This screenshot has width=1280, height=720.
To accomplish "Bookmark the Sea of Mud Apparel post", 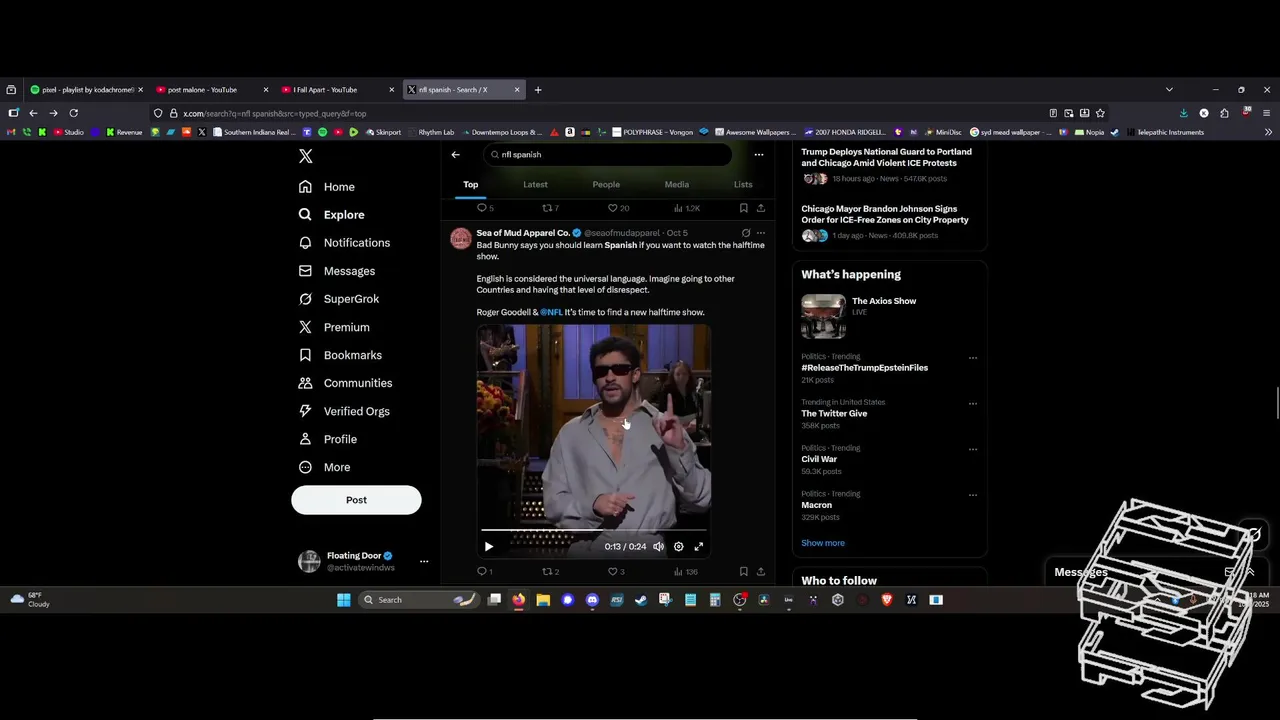I will [x=743, y=572].
